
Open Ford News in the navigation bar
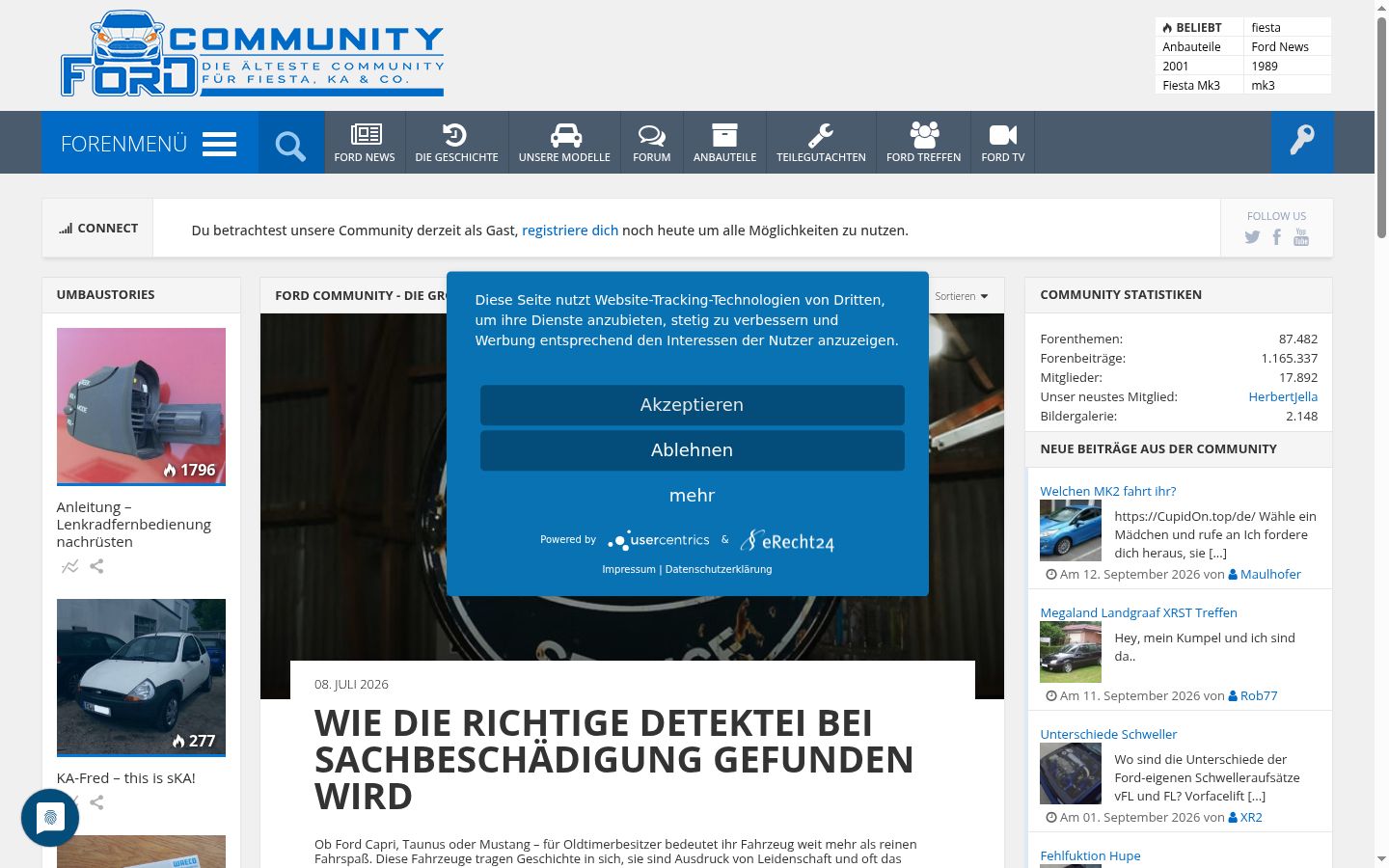[x=365, y=143]
